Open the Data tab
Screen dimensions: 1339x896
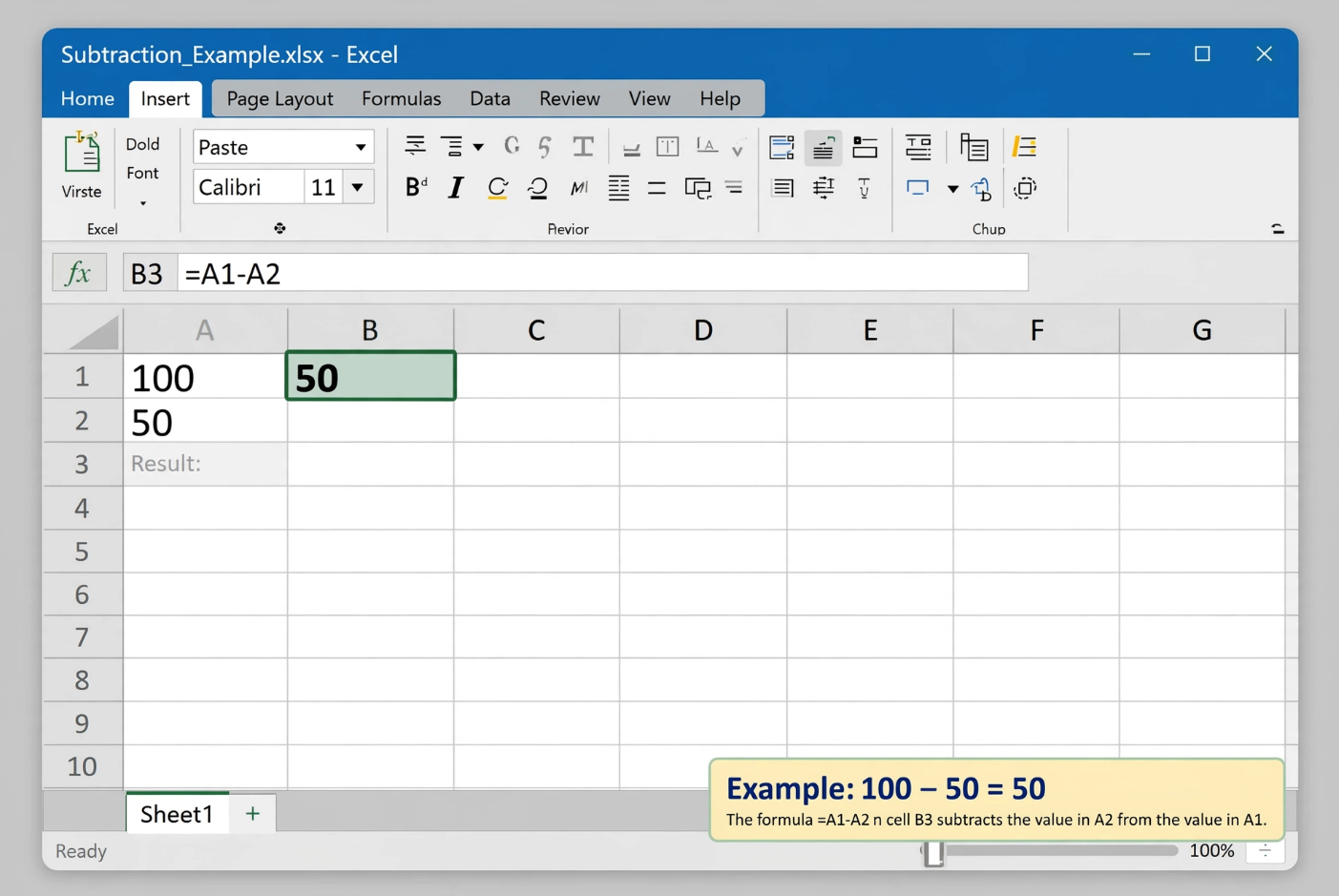click(490, 98)
